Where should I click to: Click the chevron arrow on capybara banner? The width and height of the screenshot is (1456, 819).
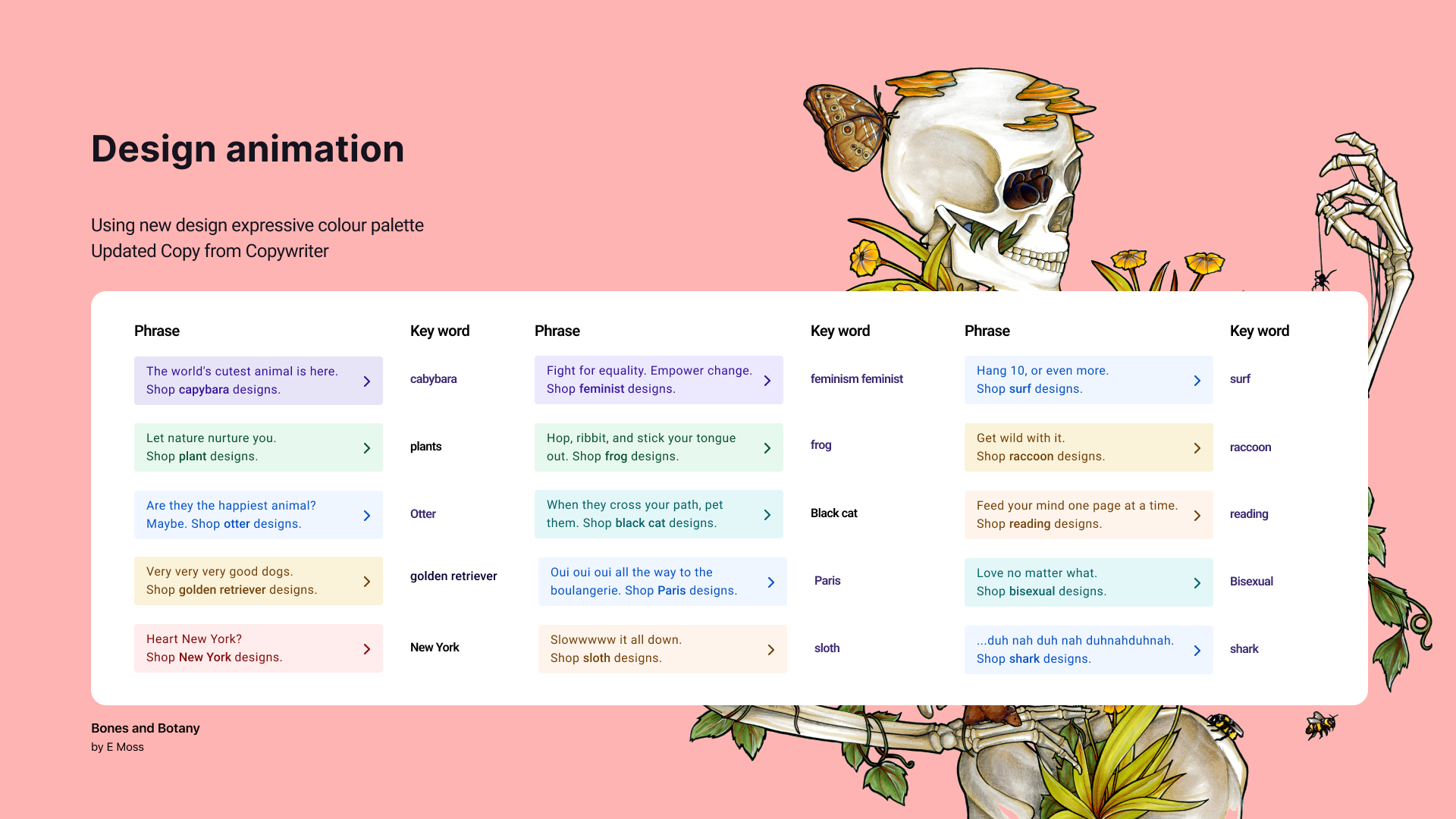click(x=367, y=381)
